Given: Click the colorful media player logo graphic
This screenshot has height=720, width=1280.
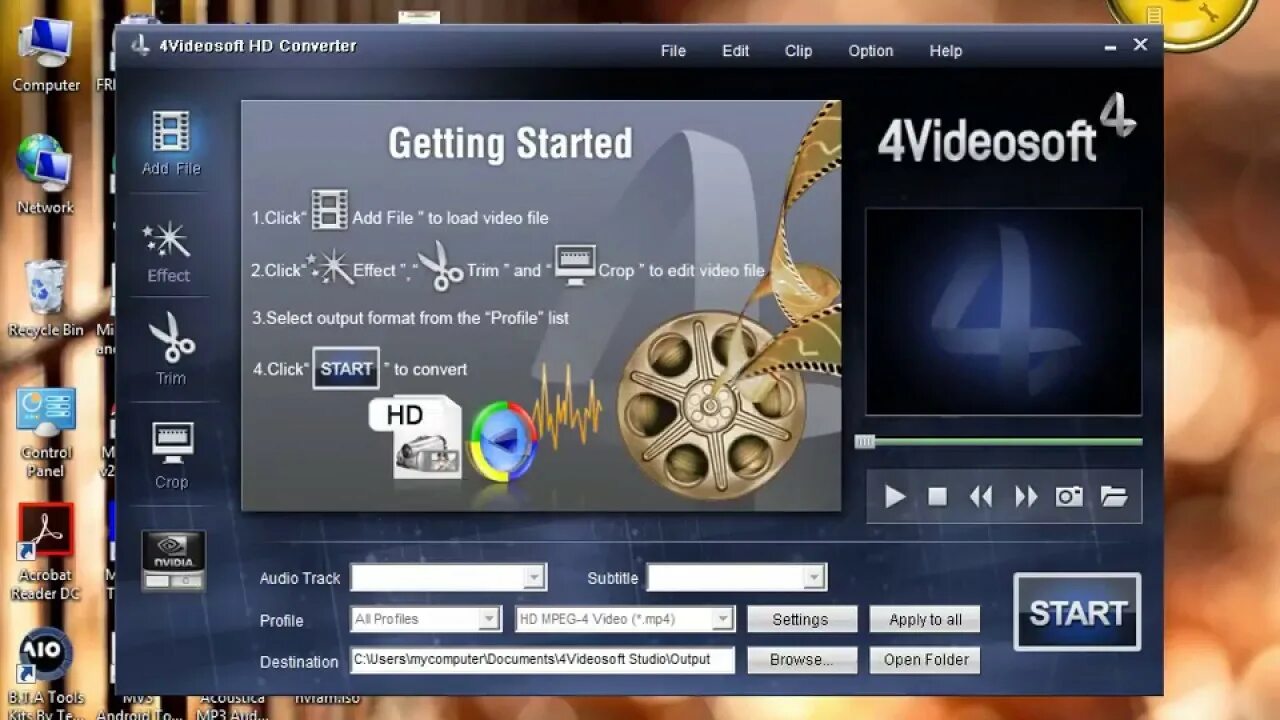Looking at the screenshot, I should (503, 441).
